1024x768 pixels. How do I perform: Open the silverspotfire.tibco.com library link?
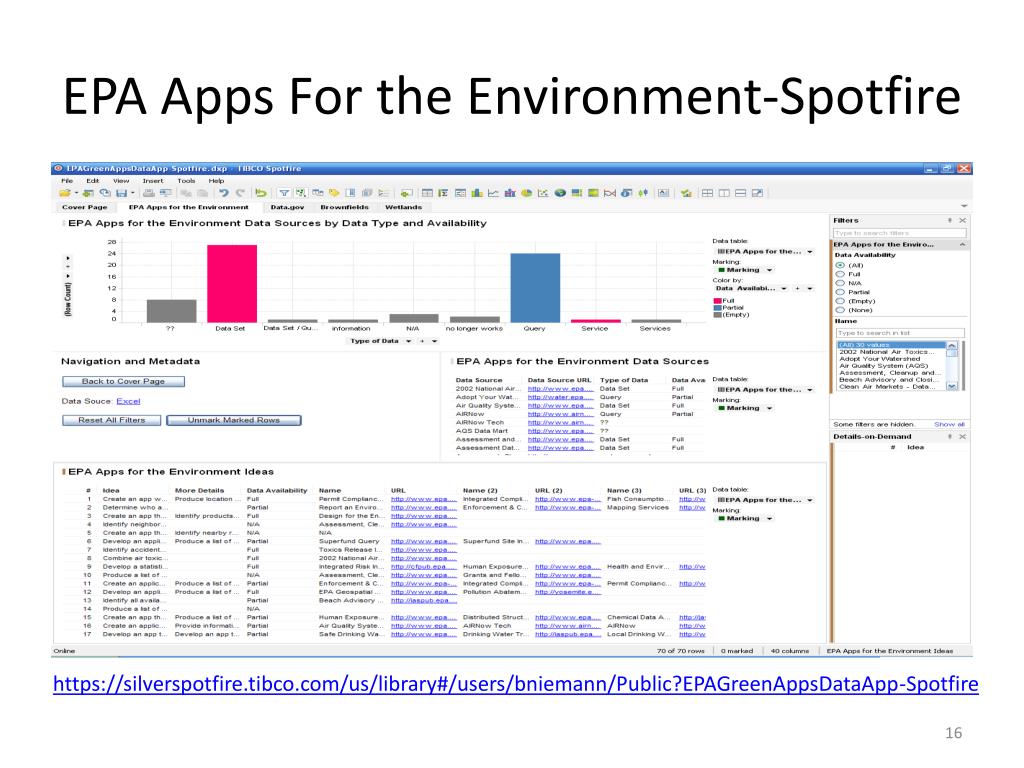coord(516,684)
